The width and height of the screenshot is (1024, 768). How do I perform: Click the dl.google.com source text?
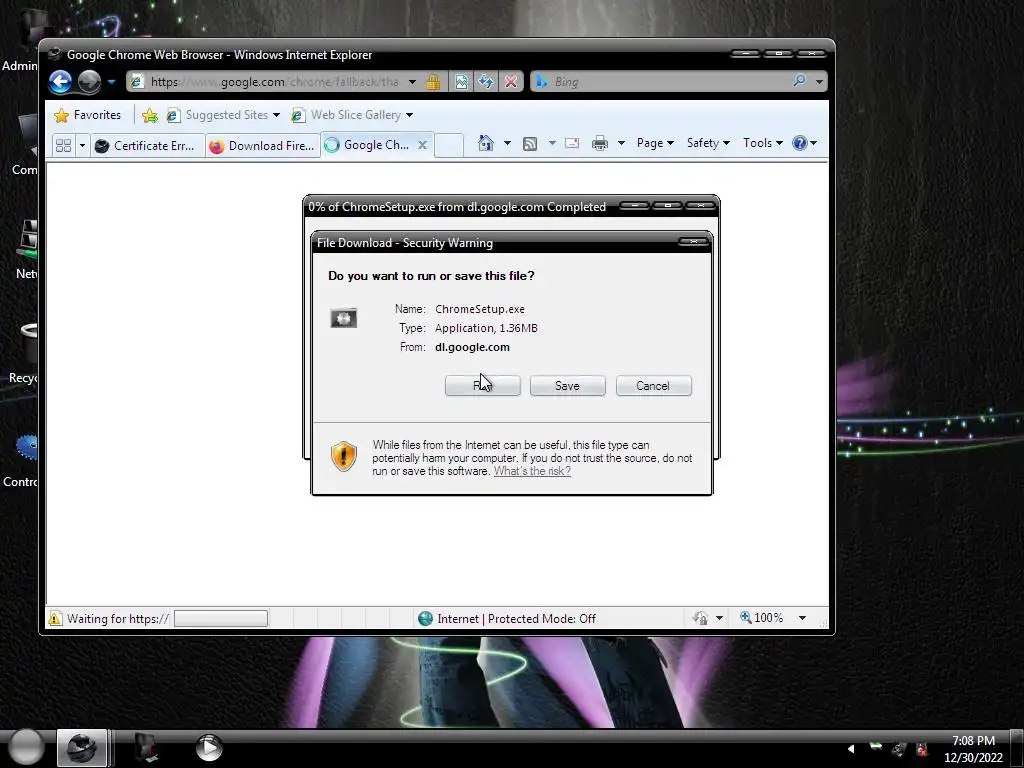tap(472, 347)
